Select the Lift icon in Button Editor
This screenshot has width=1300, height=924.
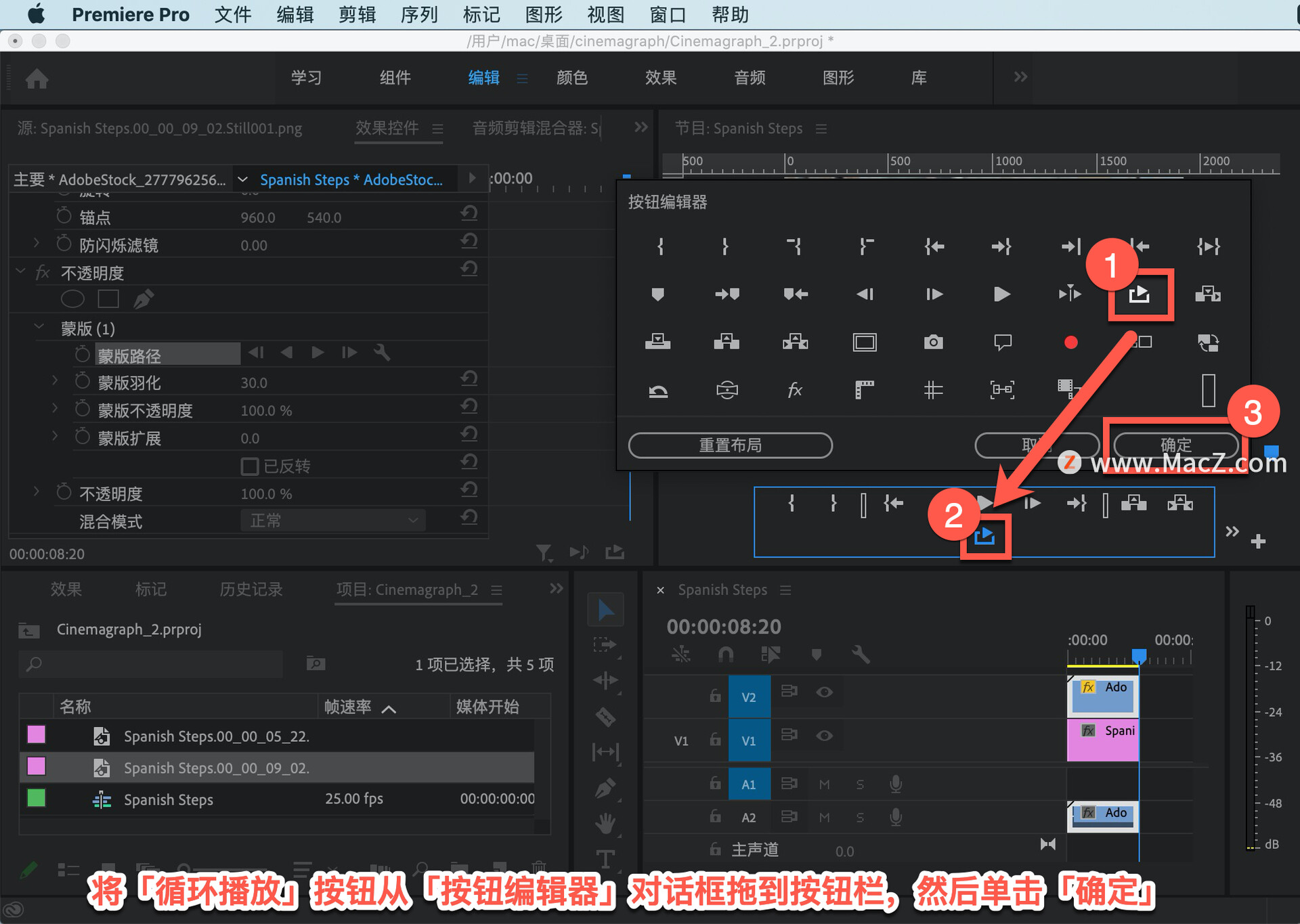coord(727,342)
